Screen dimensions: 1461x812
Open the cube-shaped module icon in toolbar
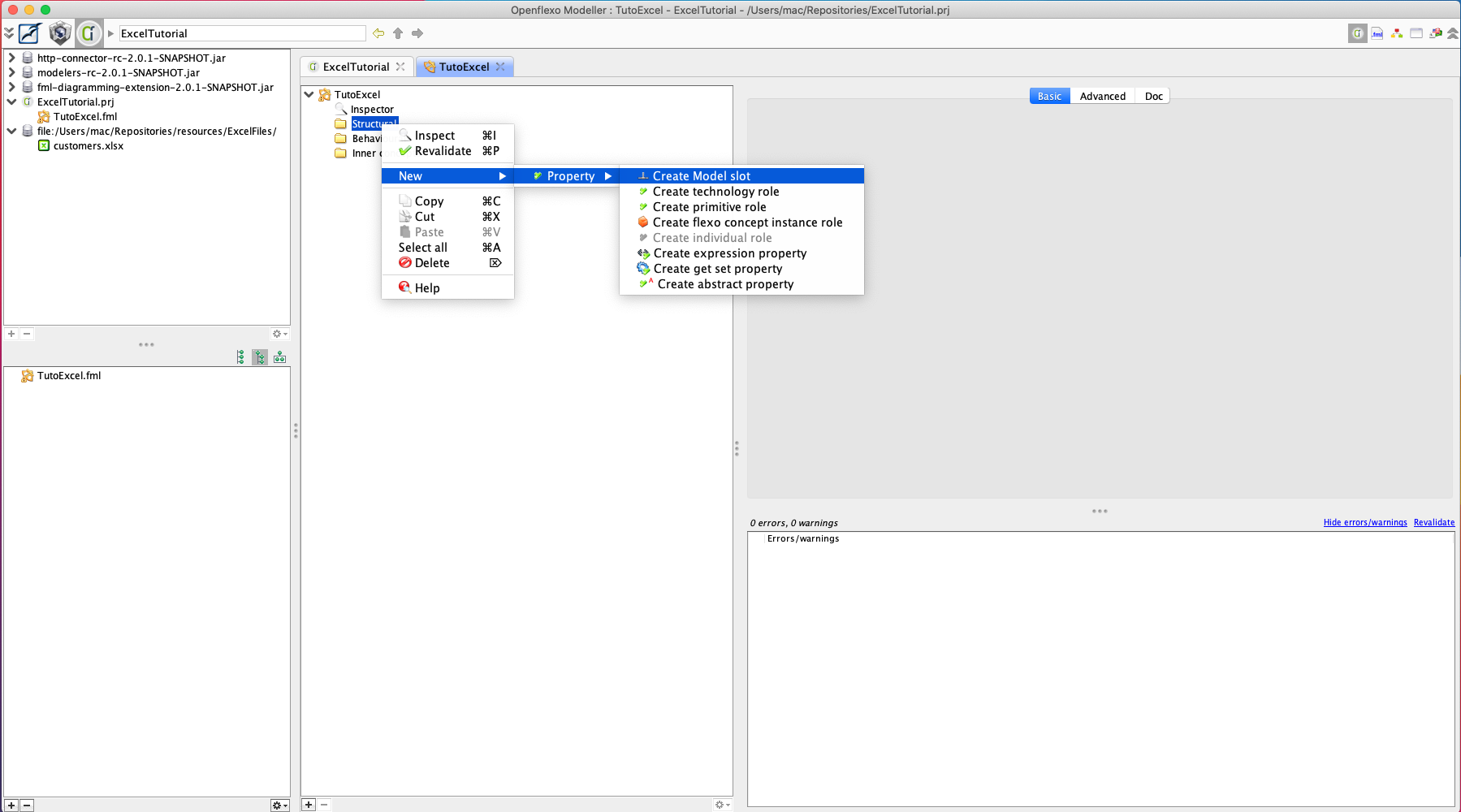tap(60, 33)
